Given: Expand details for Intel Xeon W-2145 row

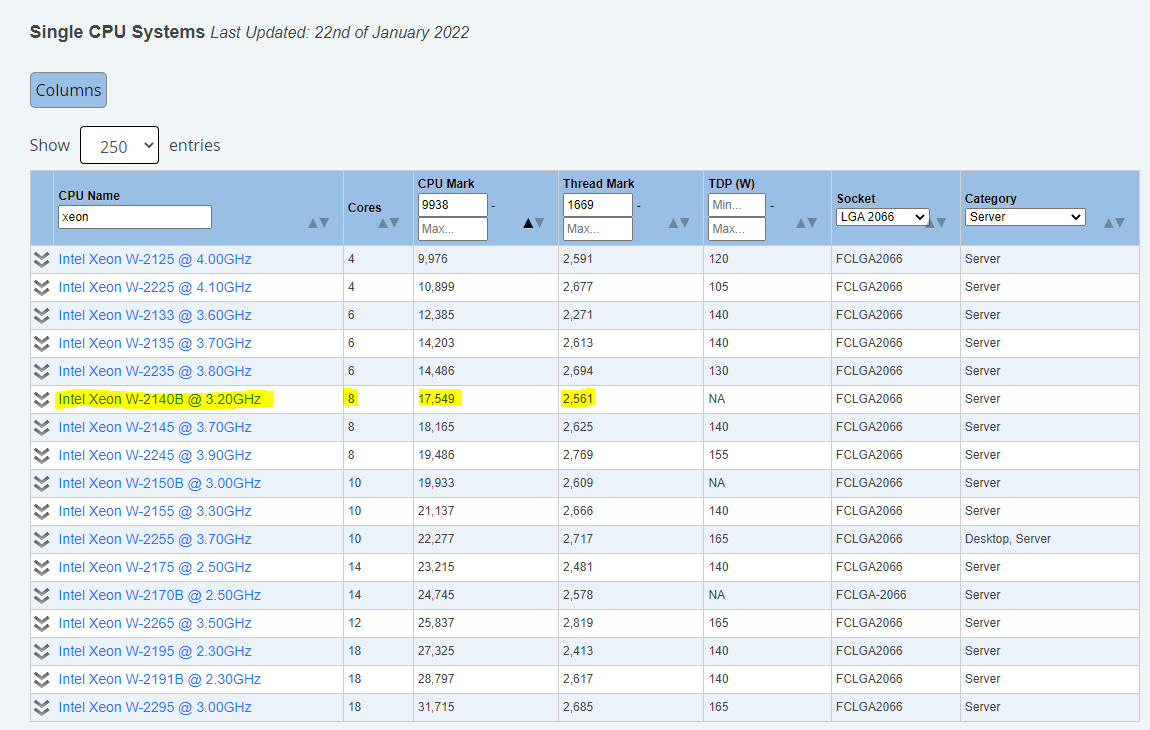Looking at the screenshot, I should pos(41,428).
